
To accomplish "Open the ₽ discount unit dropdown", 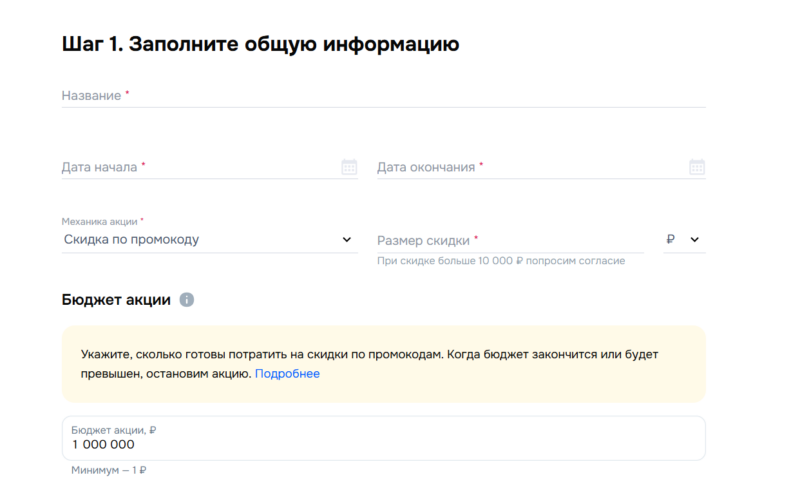I will click(684, 239).
